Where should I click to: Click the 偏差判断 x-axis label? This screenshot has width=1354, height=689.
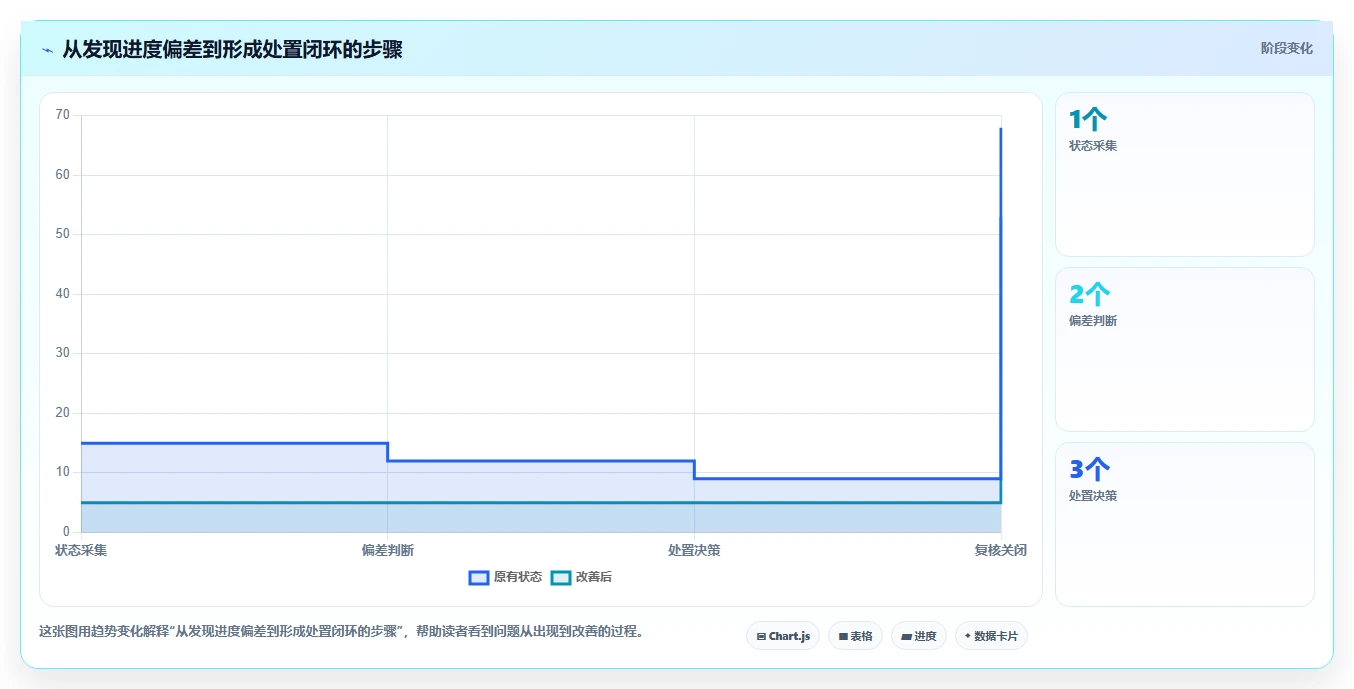(x=388, y=550)
